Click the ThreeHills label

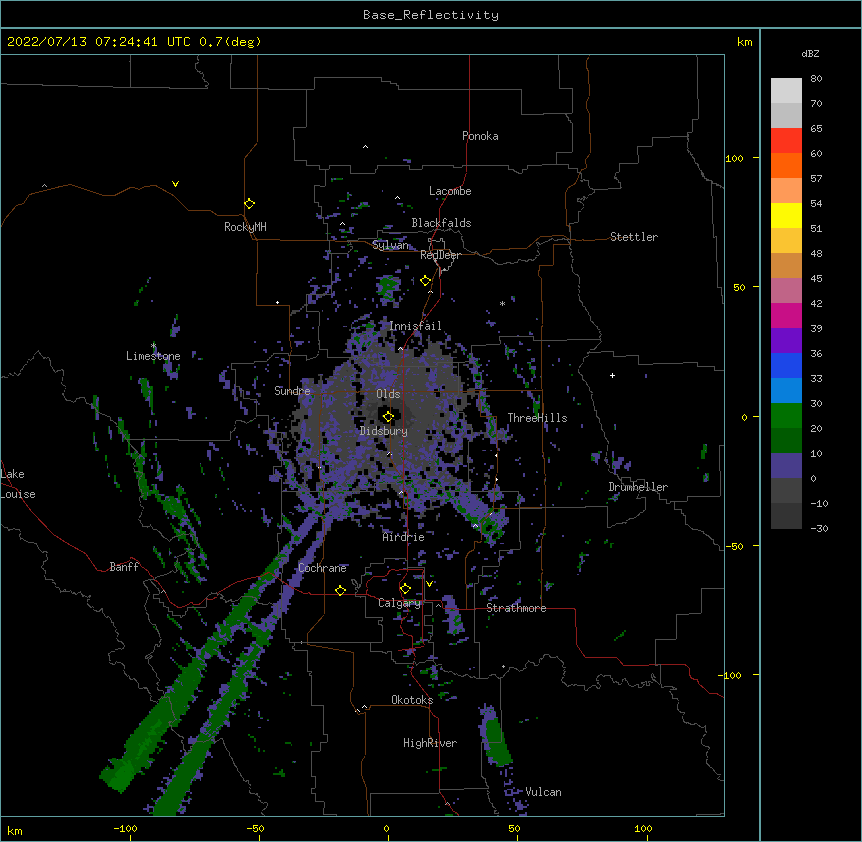click(x=537, y=418)
